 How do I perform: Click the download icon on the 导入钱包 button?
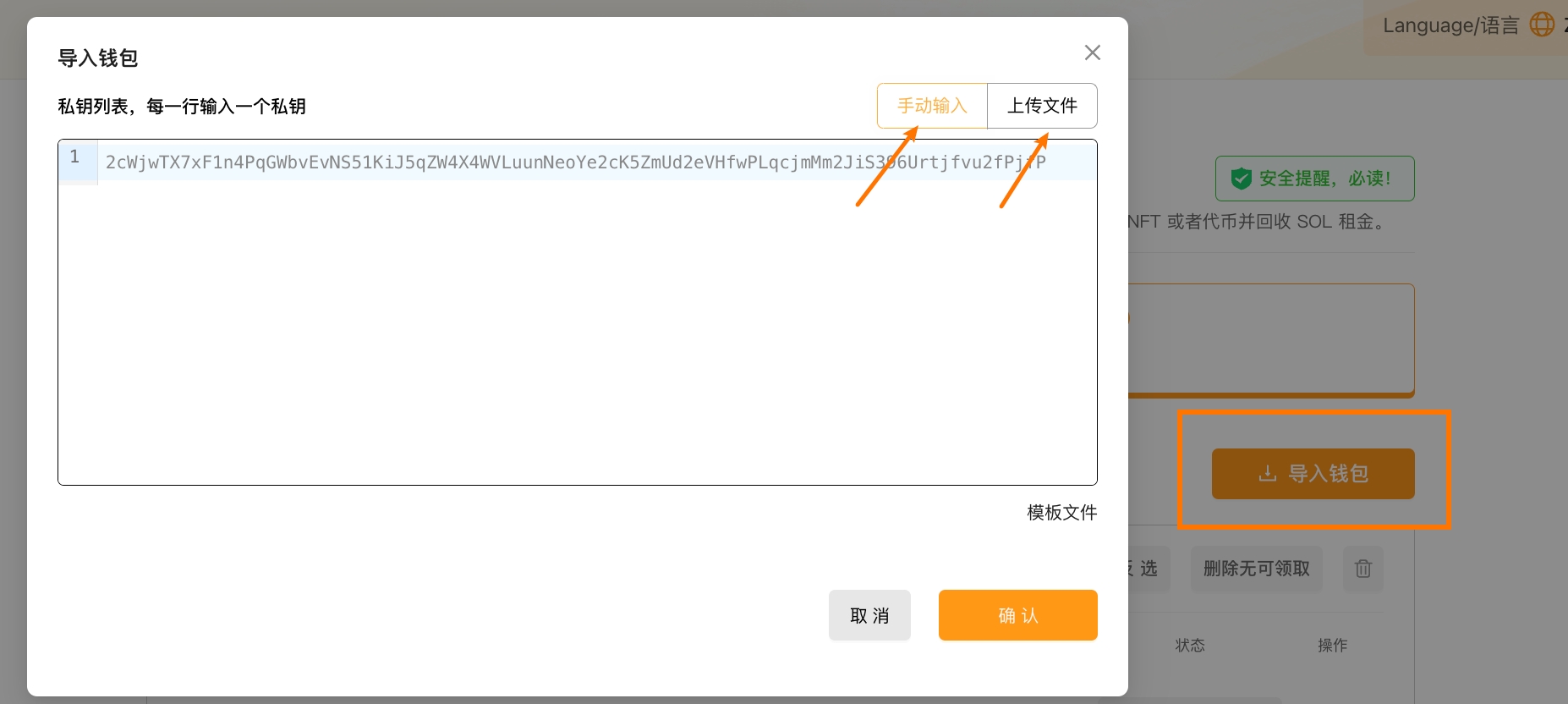[1267, 474]
